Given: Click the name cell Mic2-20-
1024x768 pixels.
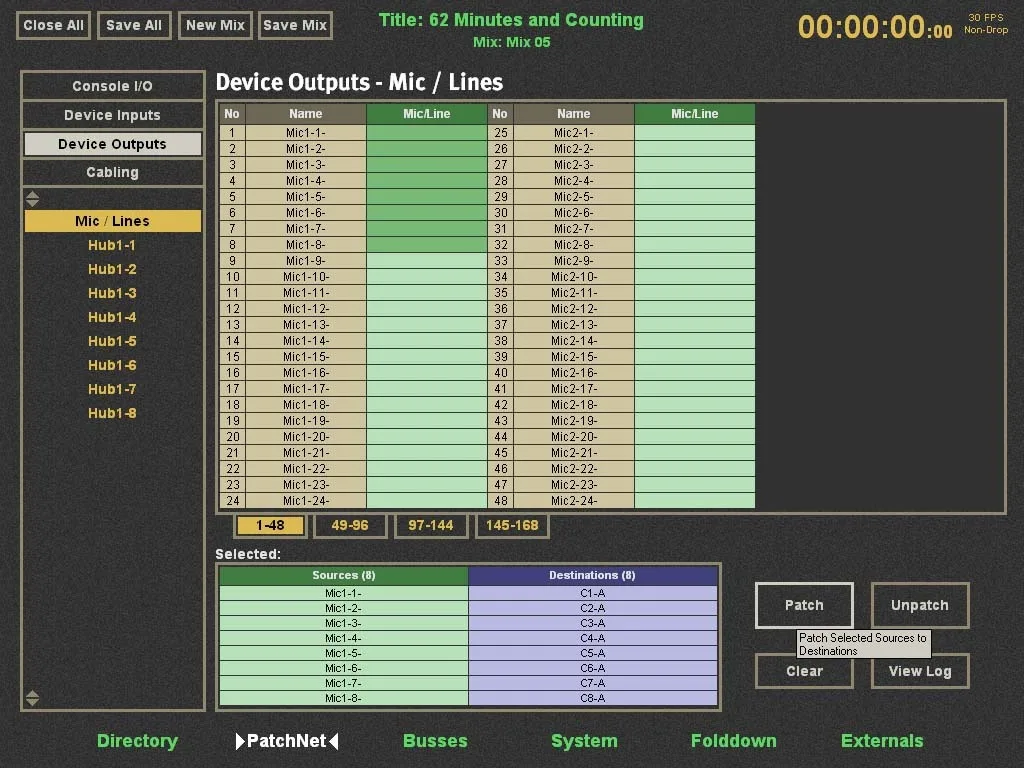Looking at the screenshot, I should 573,437.
